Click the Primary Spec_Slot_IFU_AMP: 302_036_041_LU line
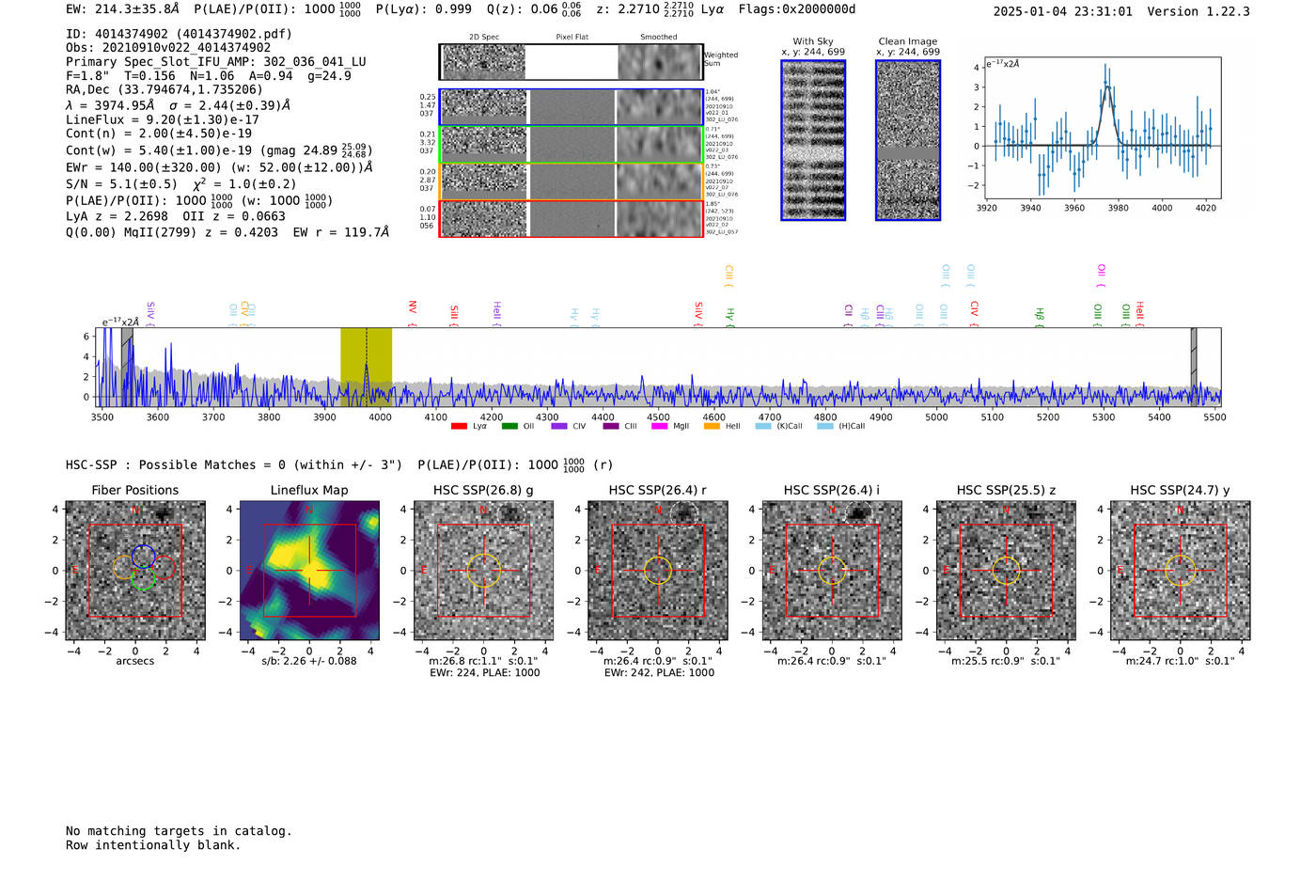The height and width of the screenshot is (896, 1316). coord(216,62)
